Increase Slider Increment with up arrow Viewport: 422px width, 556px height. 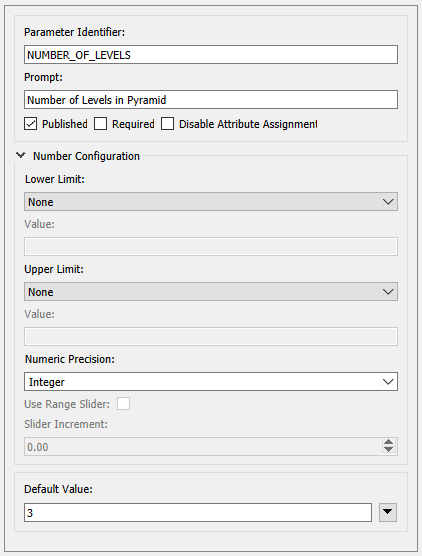tap(388, 443)
